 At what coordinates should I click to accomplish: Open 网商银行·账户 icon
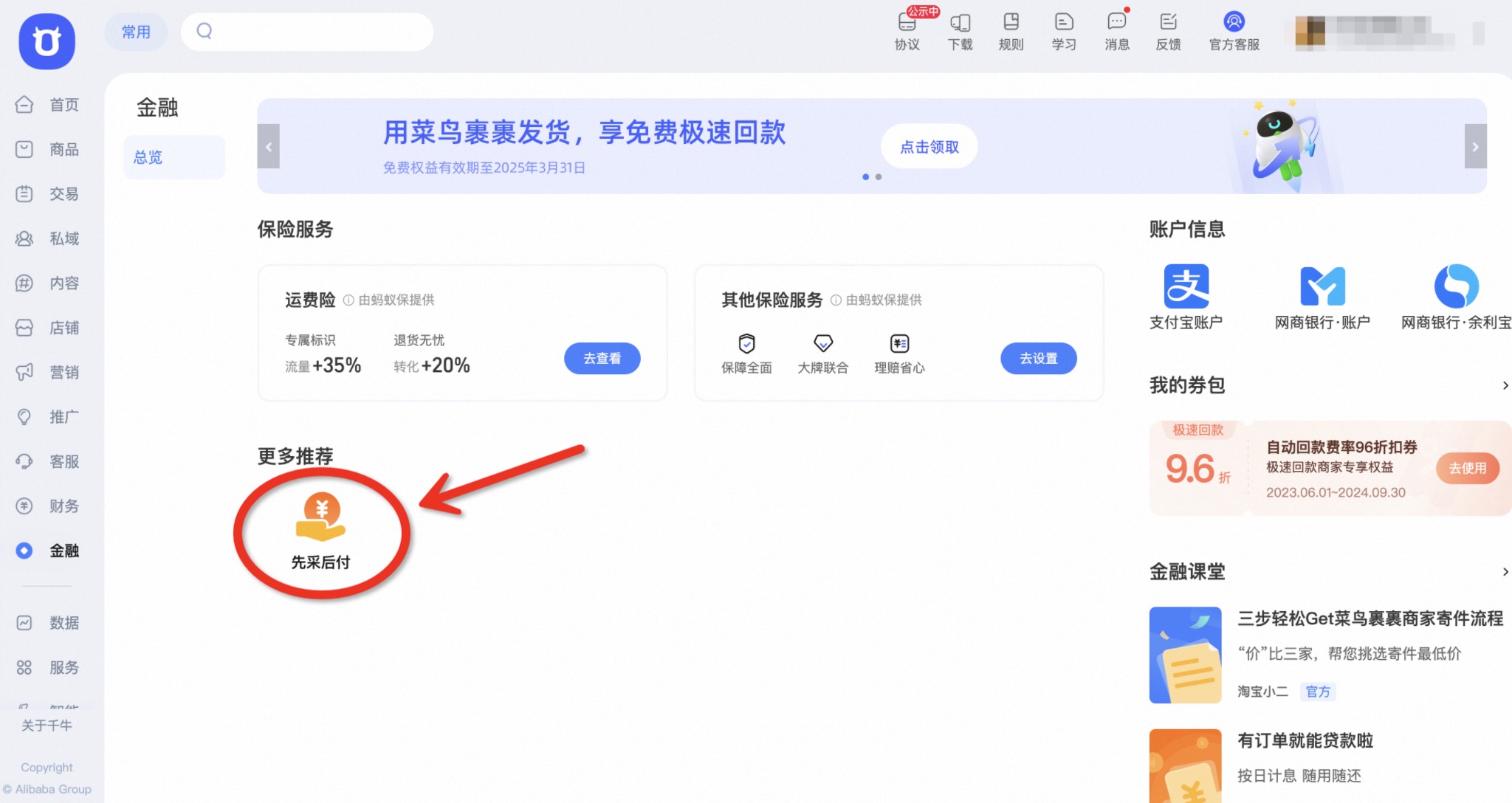[1322, 286]
